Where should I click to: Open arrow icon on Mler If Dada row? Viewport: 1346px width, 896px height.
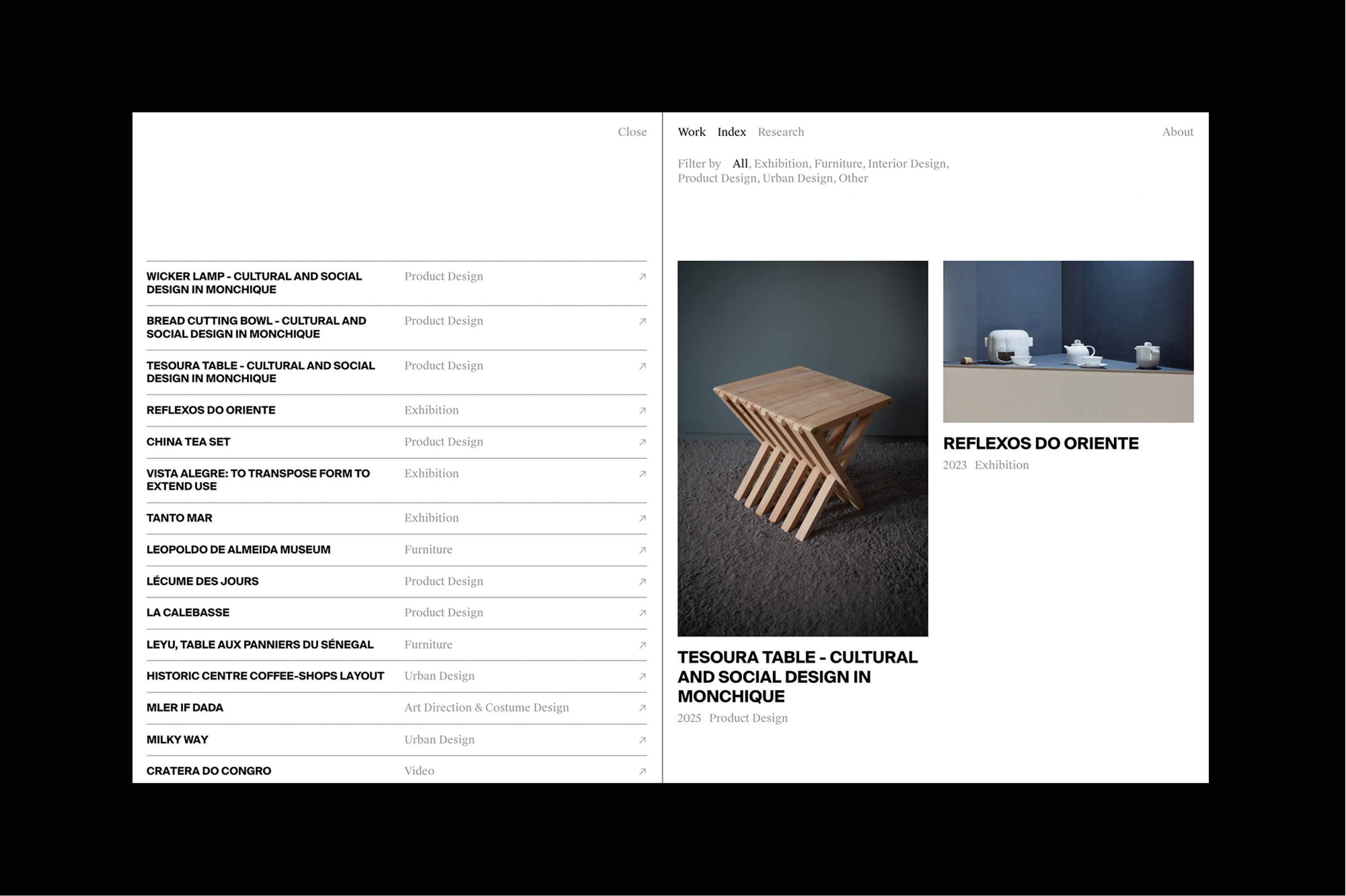pos(642,708)
